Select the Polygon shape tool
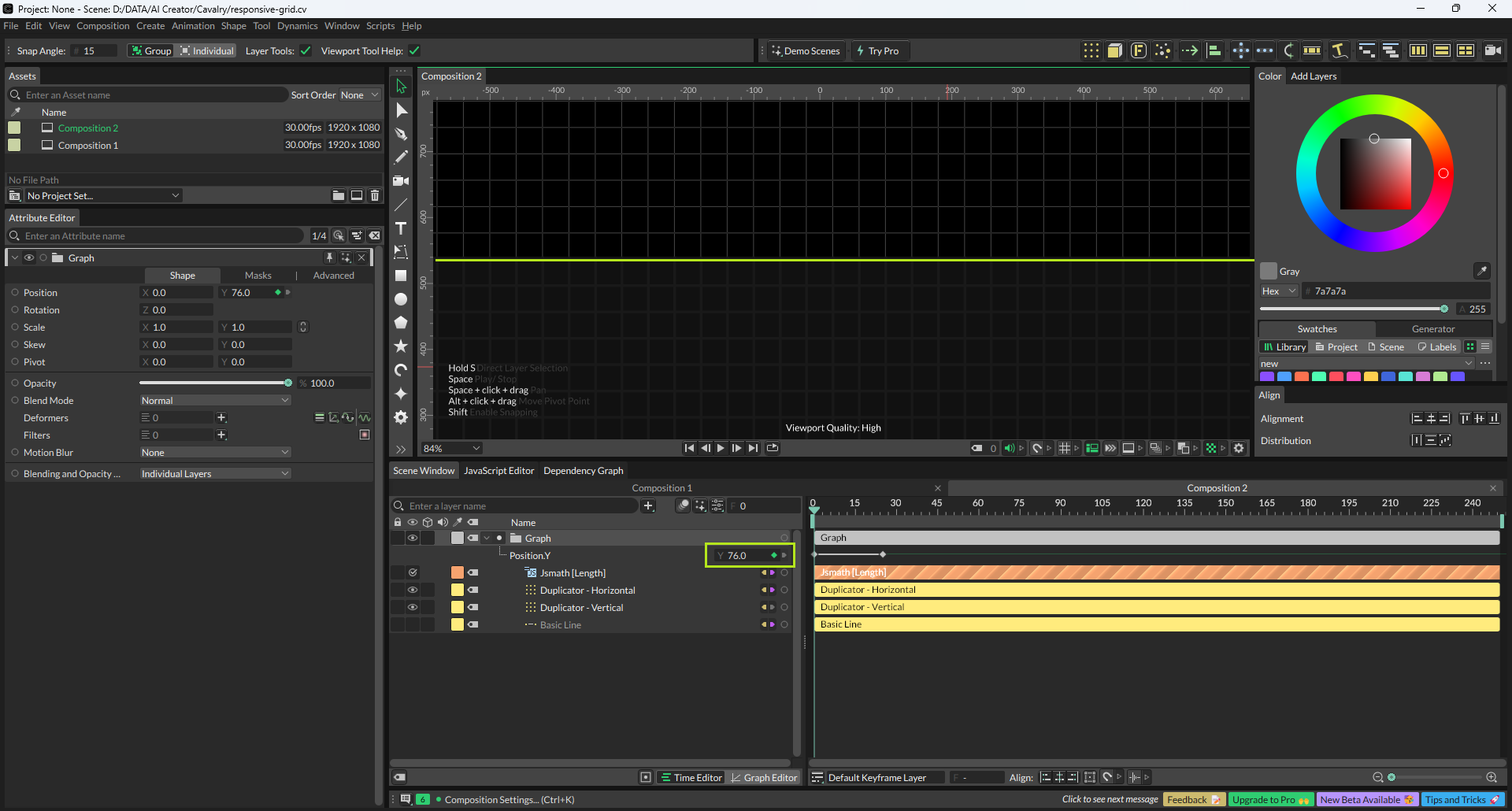1512x811 pixels. click(401, 323)
